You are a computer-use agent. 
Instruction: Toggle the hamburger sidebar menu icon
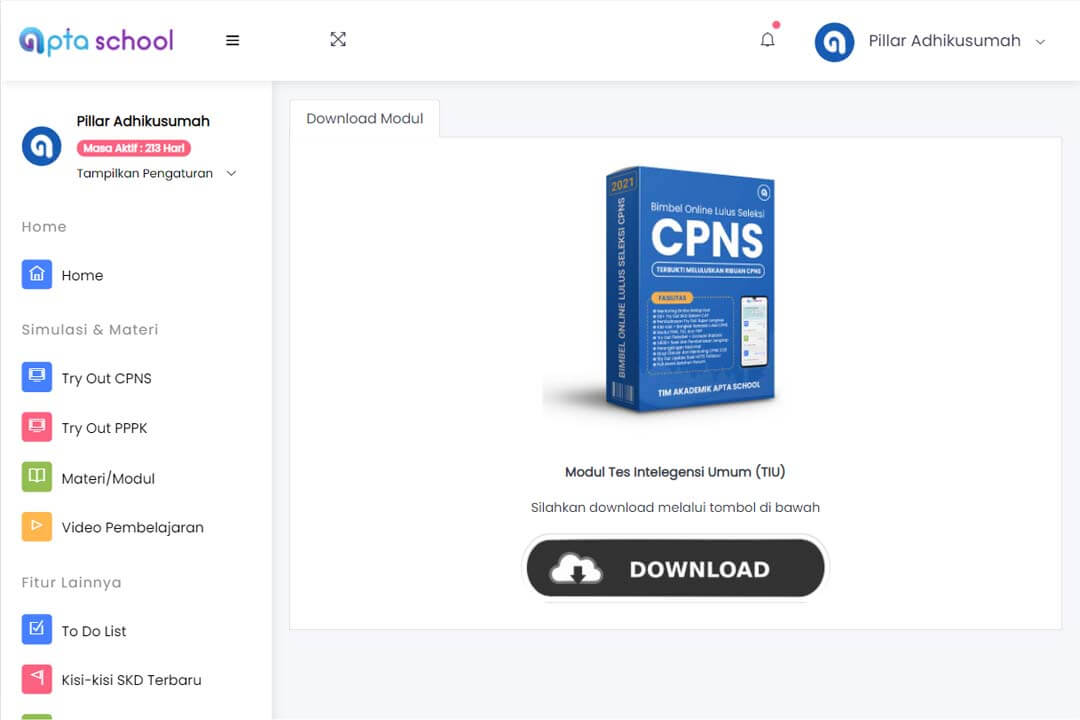point(233,41)
